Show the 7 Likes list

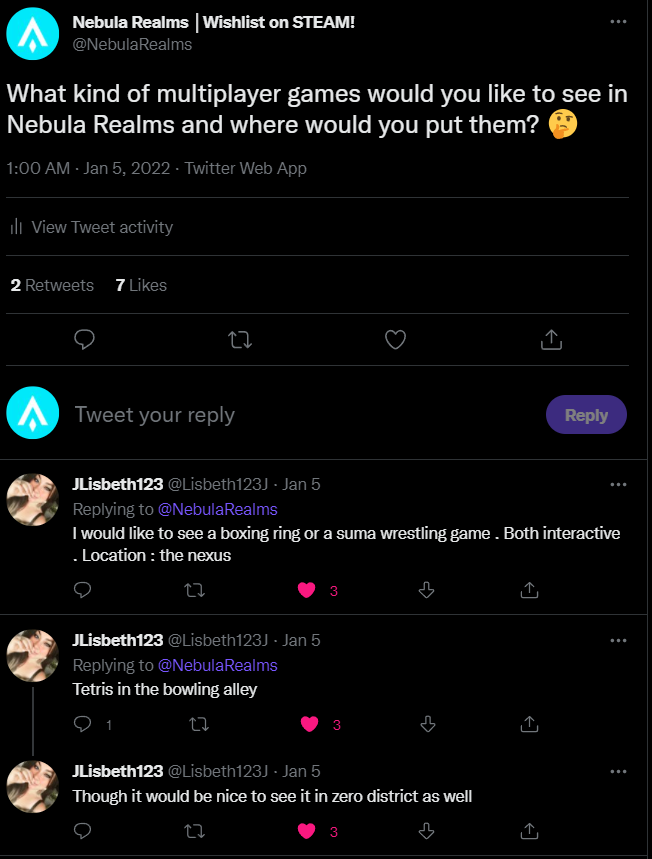click(141, 285)
